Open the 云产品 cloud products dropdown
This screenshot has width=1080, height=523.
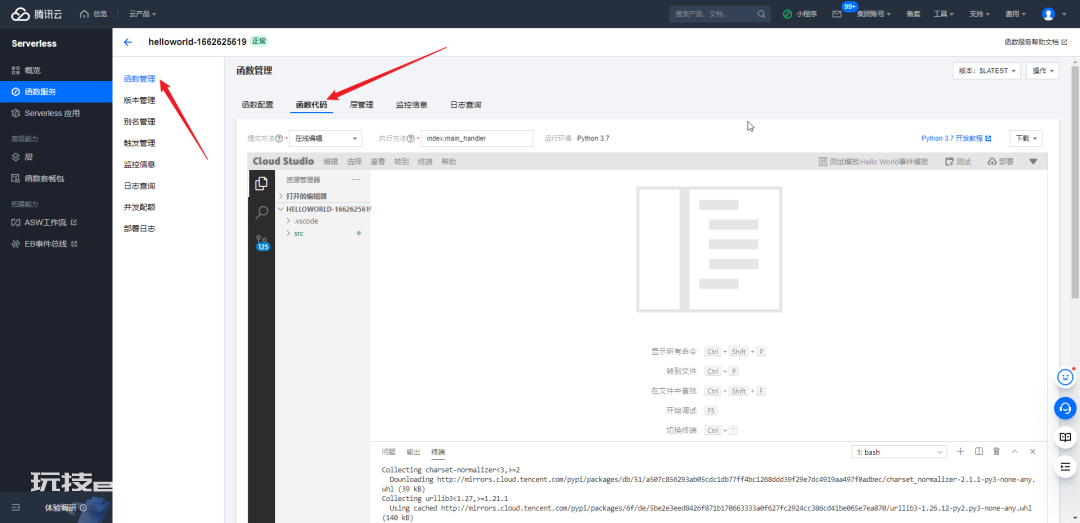pos(143,14)
